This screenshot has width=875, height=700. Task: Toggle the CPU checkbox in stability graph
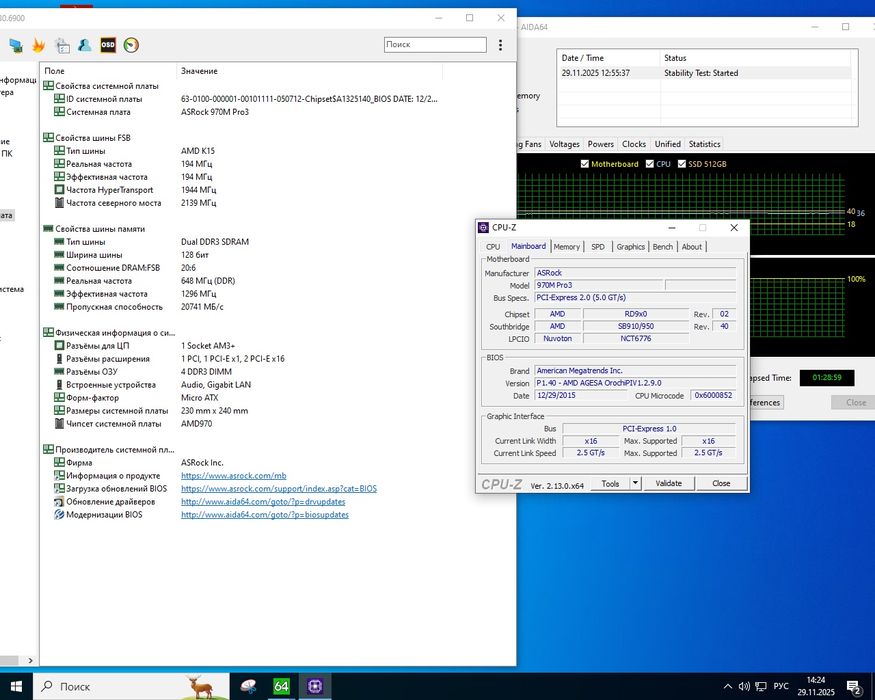coord(650,164)
